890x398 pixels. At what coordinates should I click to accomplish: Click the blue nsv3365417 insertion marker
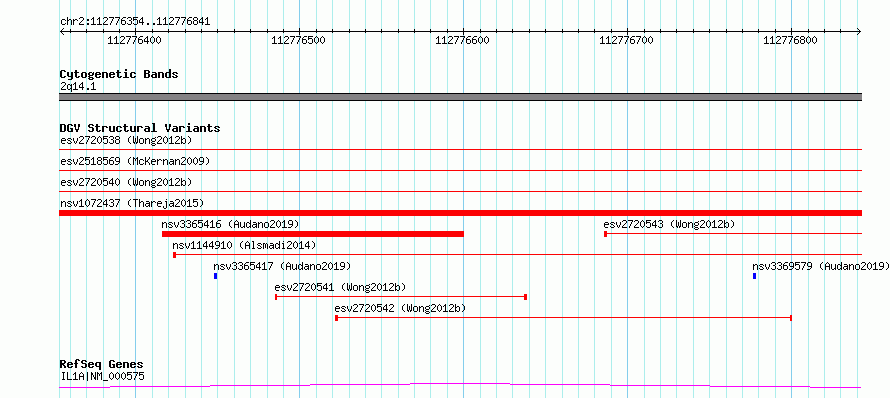click(x=216, y=276)
